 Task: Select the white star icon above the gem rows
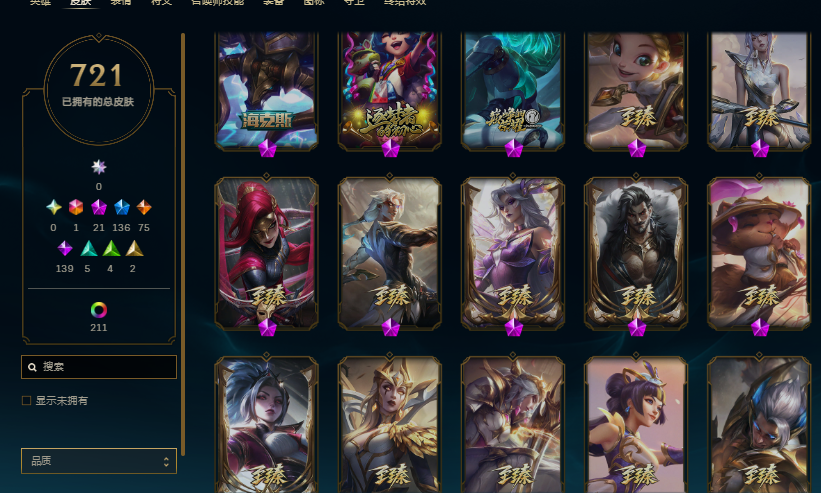tap(98, 167)
